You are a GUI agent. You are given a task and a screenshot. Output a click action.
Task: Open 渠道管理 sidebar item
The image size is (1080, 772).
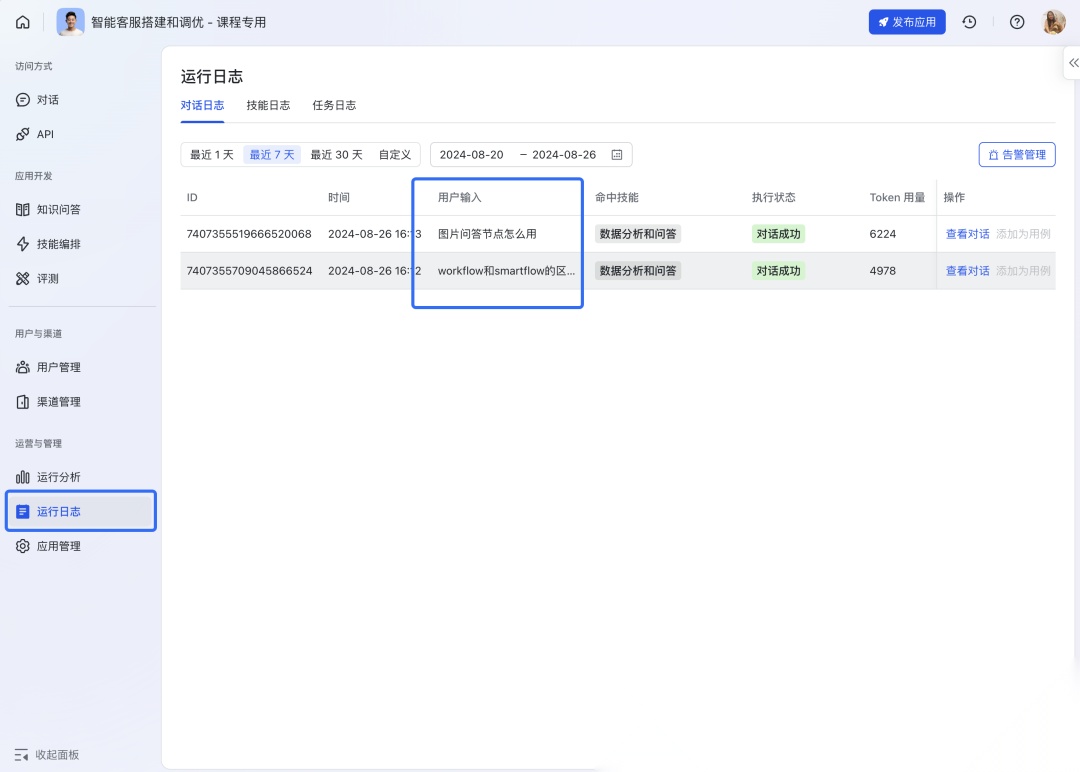81,401
